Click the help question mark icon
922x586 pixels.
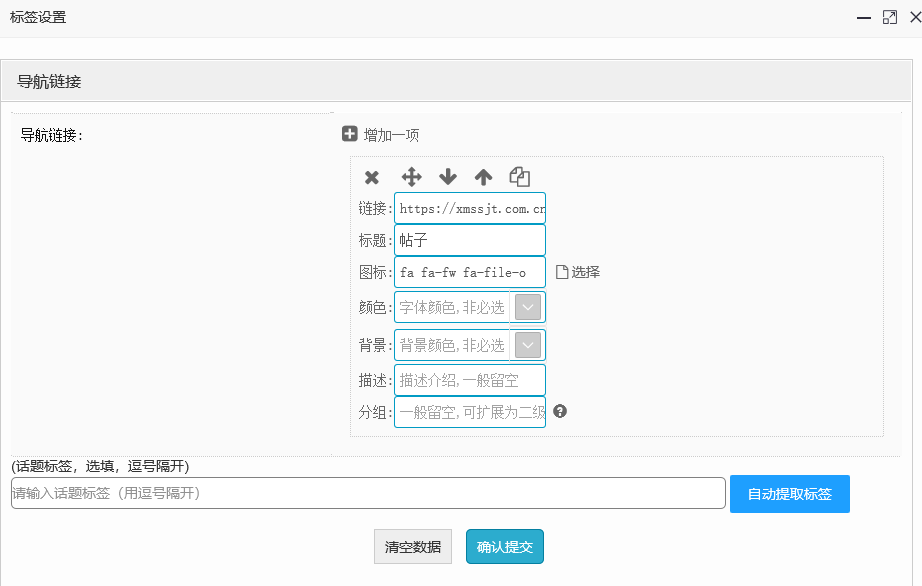pos(560,411)
